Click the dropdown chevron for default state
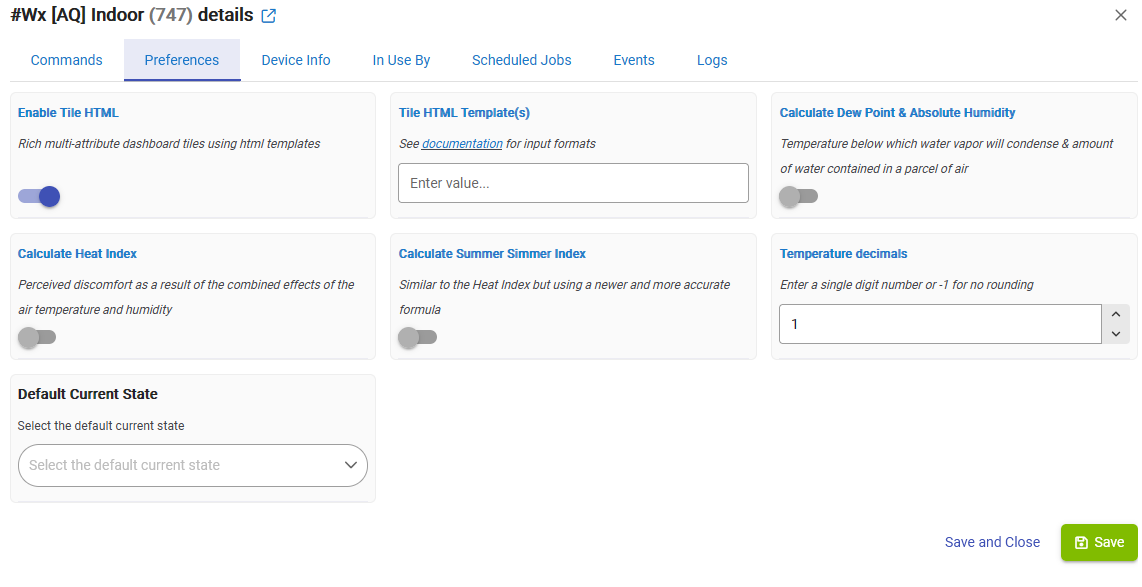 (x=351, y=465)
